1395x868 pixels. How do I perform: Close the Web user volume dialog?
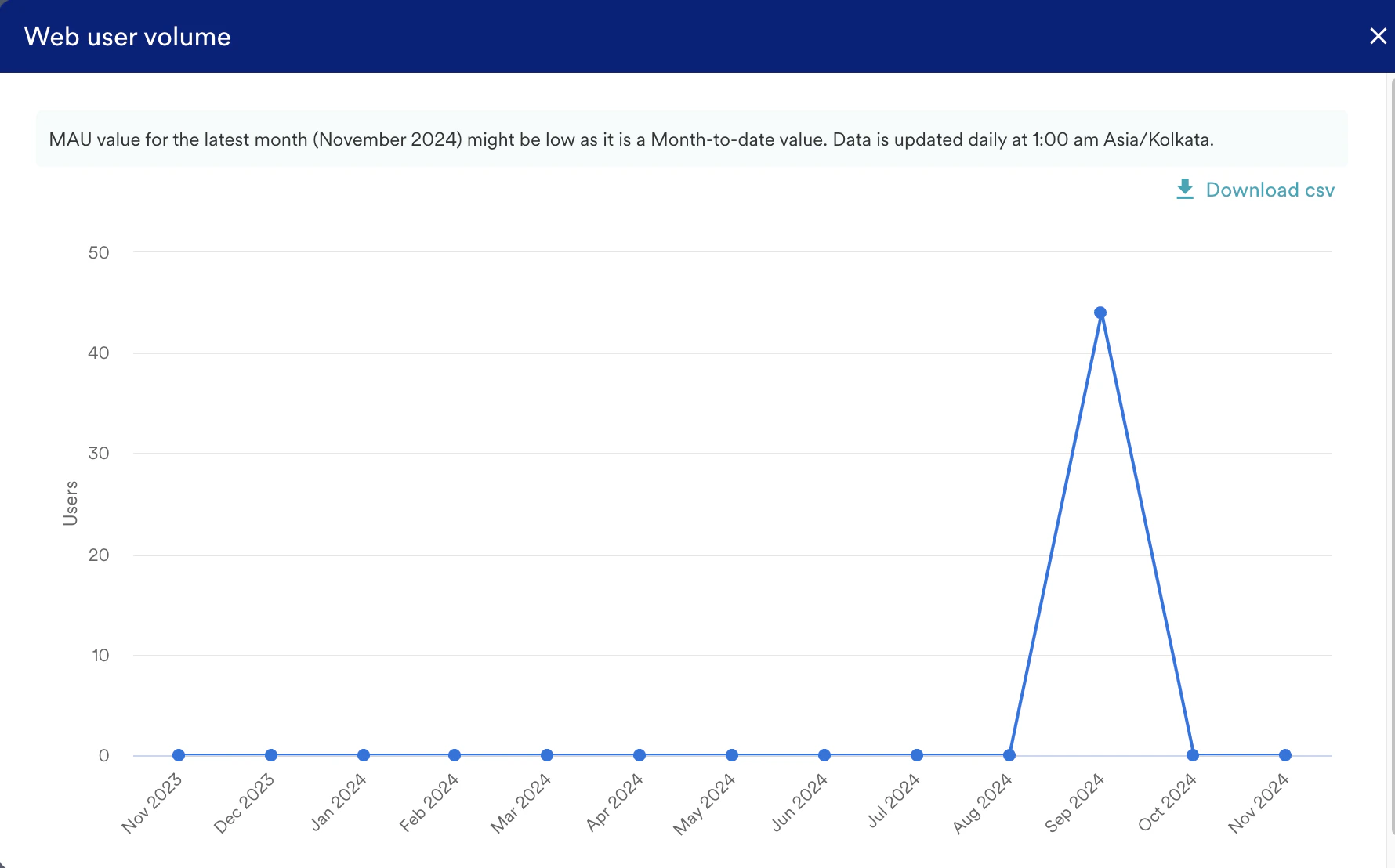(x=1379, y=36)
